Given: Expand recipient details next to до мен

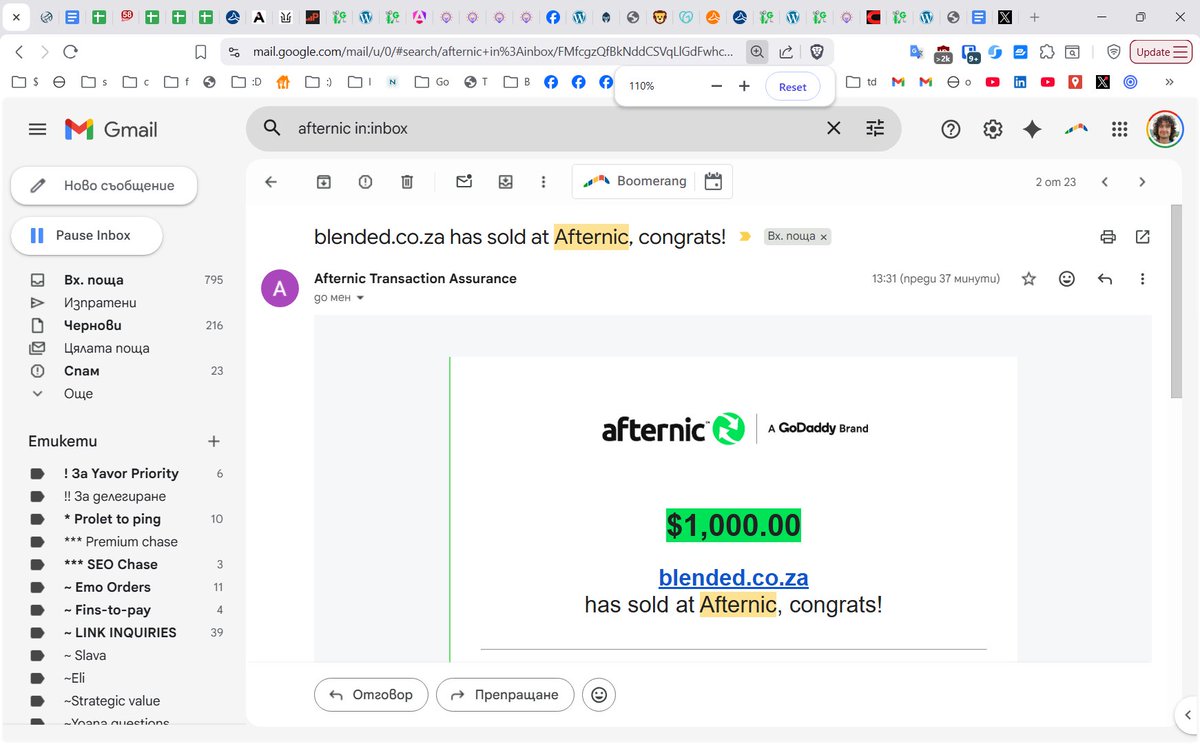Looking at the screenshot, I should tap(361, 298).
